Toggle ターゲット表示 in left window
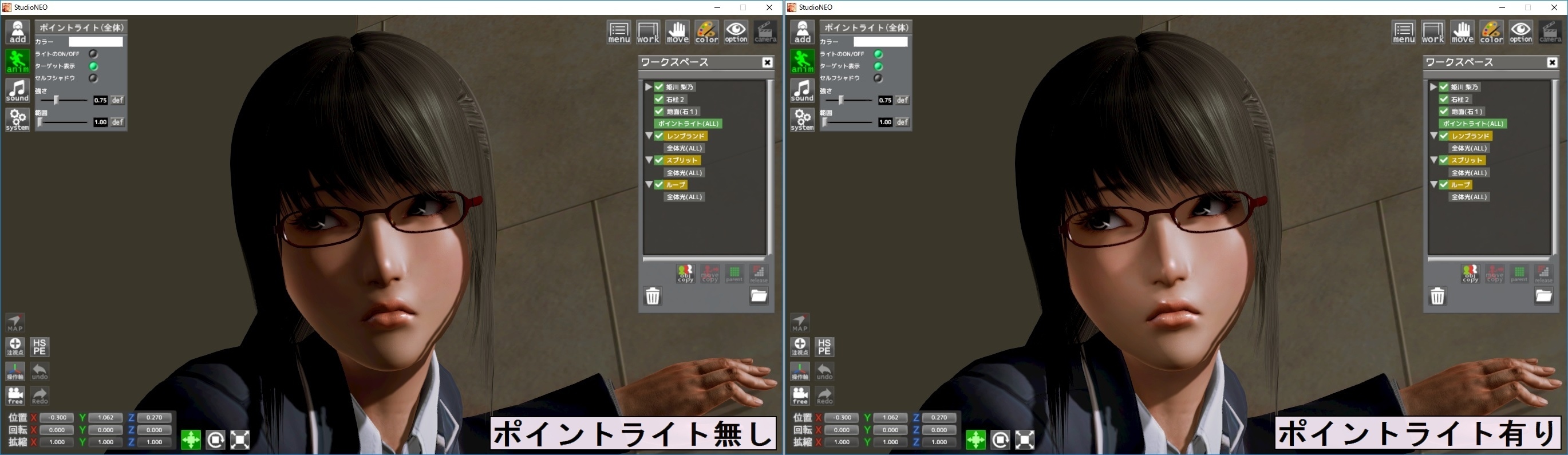The height and width of the screenshot is (455, 1568). point(93,66)
